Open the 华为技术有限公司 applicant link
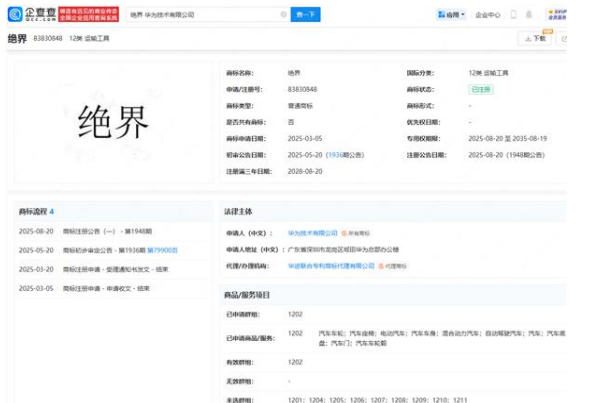 click(x=311, y=231)
